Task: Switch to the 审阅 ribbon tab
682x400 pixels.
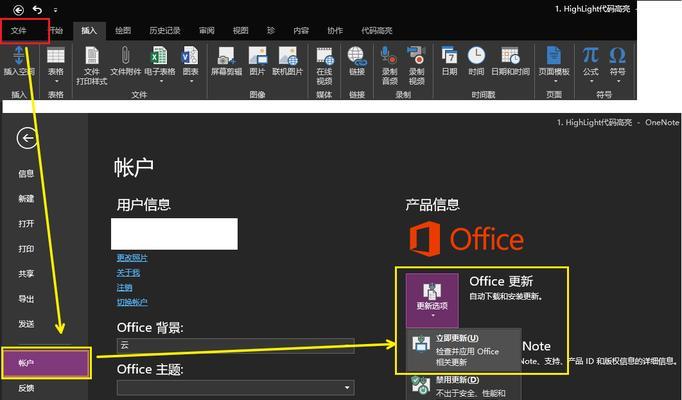Action: (x=207, y=30)
